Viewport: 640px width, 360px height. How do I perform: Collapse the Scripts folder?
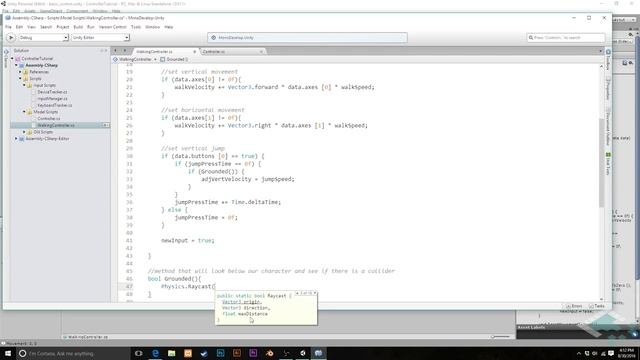pyautogui.click(x=20, y=78)
